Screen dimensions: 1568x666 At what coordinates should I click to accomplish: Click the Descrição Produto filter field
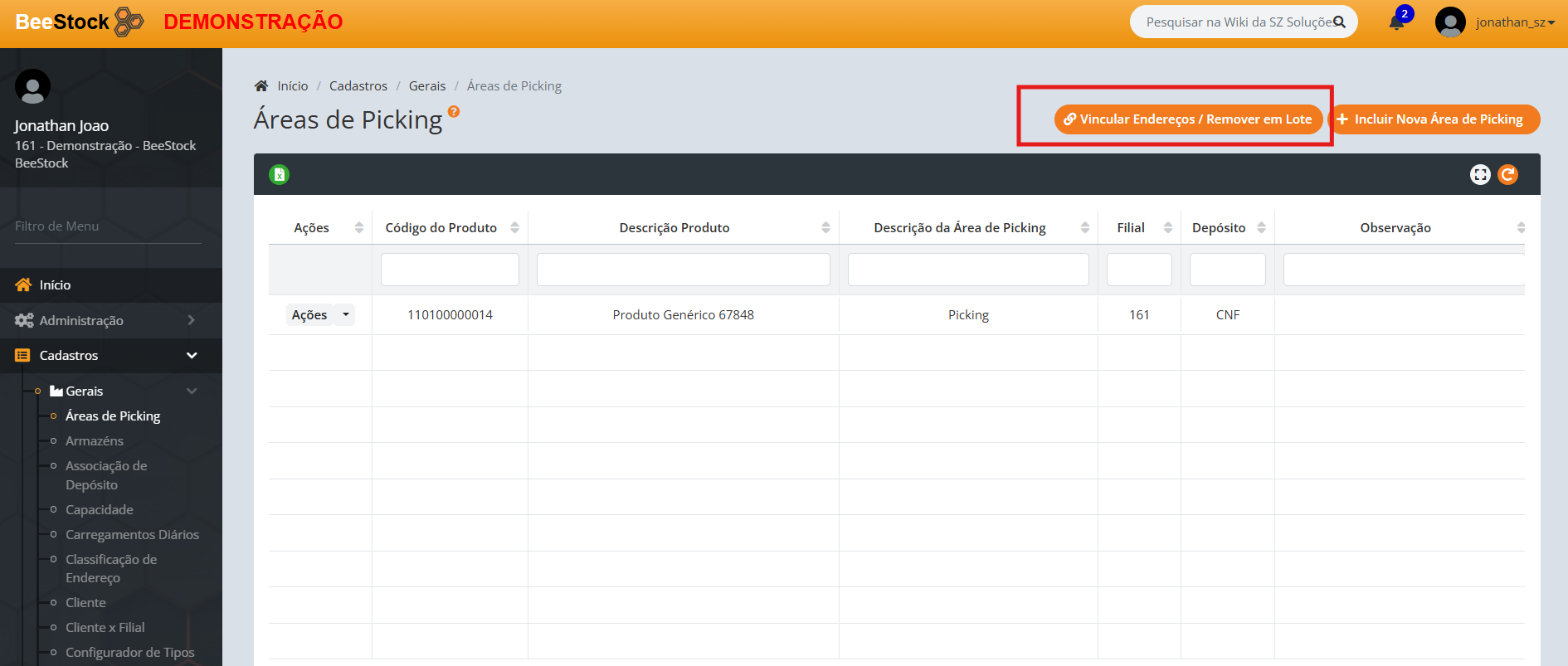tap(683, 270)
